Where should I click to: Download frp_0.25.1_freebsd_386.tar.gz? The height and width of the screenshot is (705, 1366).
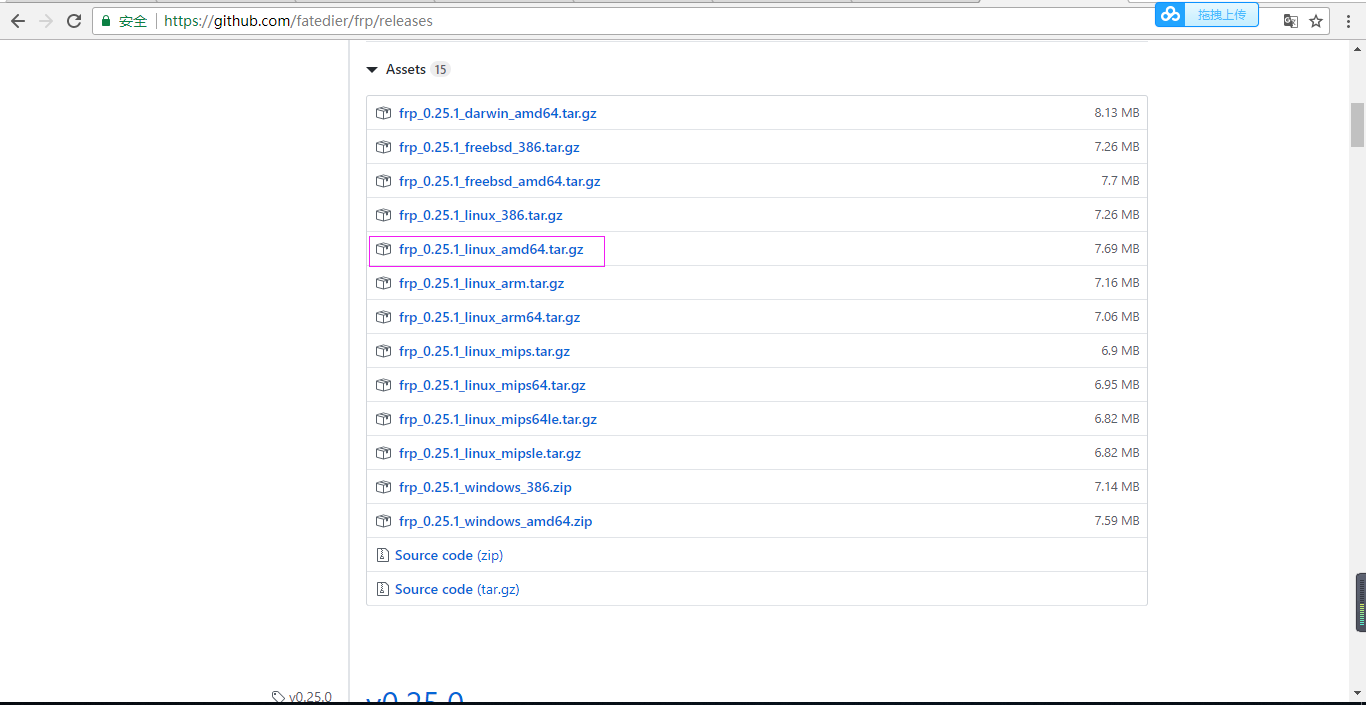(489, 147)
